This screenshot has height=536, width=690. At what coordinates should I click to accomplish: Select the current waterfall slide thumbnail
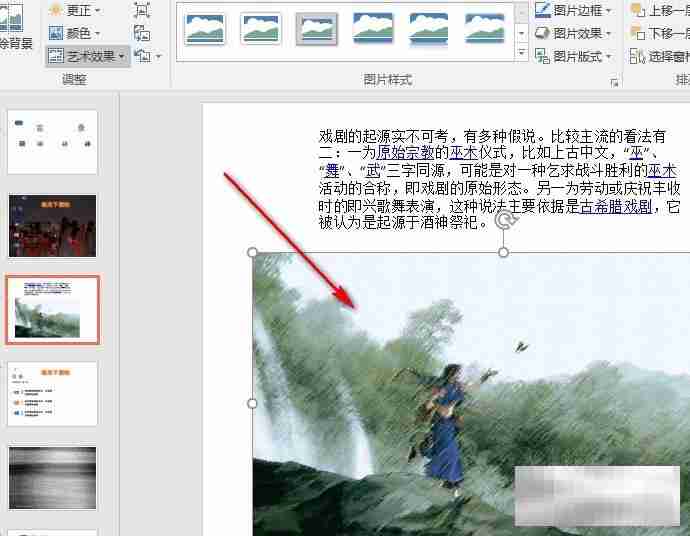pos(53,309)
